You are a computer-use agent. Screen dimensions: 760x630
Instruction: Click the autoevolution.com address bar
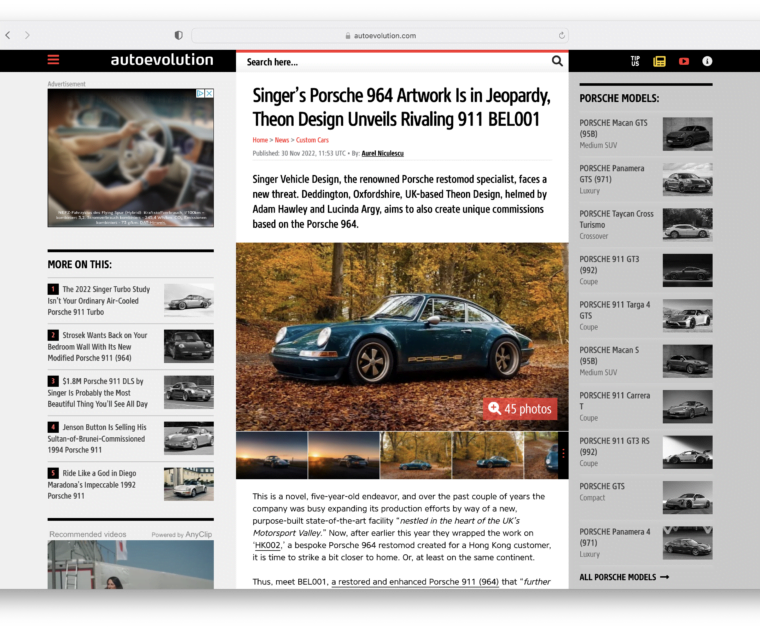[x=380, y=35]
